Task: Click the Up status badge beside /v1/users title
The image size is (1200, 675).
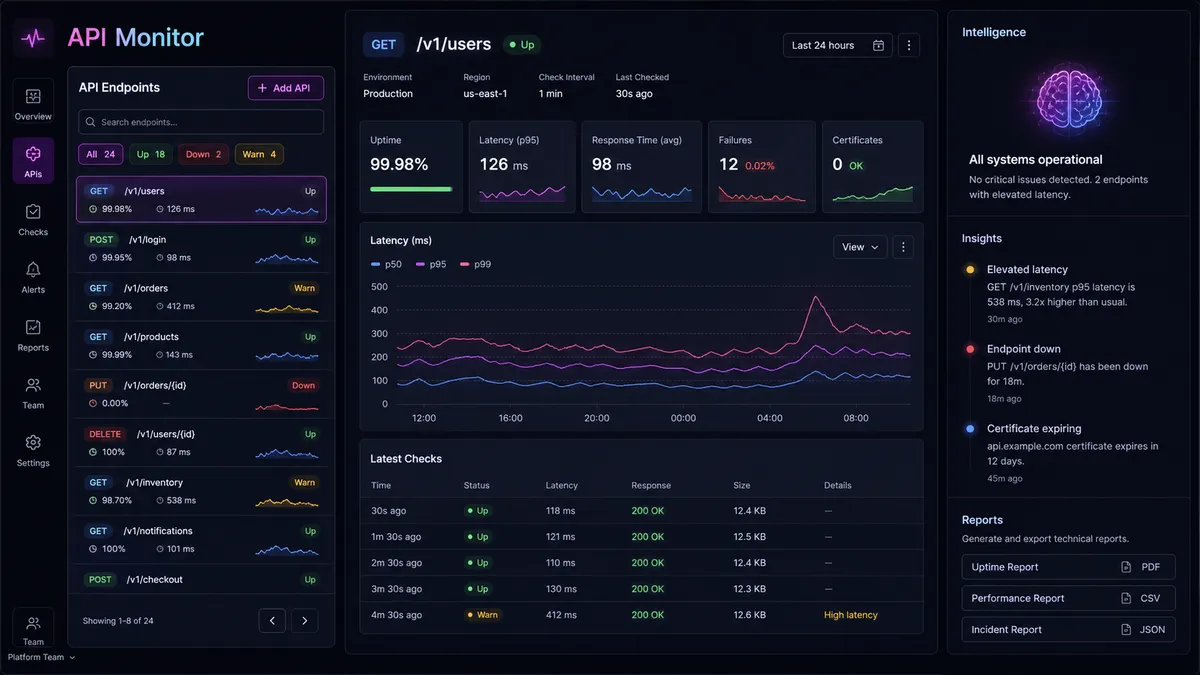Action: point(521,45)
